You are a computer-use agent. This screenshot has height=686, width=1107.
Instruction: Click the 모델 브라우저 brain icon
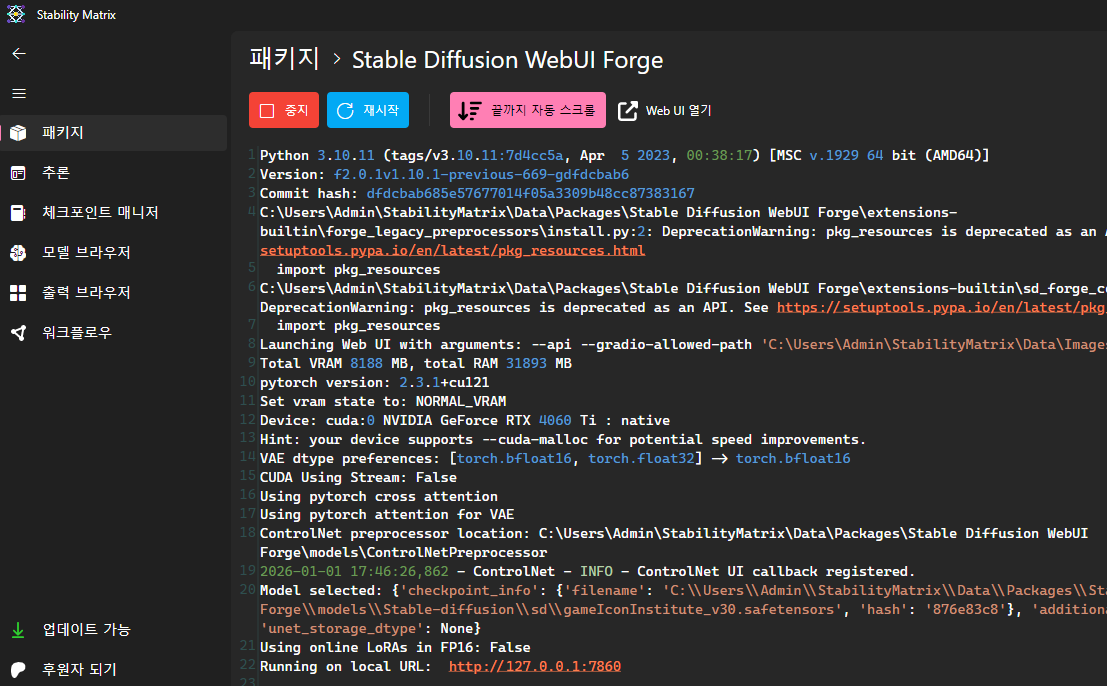coord(18,253)
